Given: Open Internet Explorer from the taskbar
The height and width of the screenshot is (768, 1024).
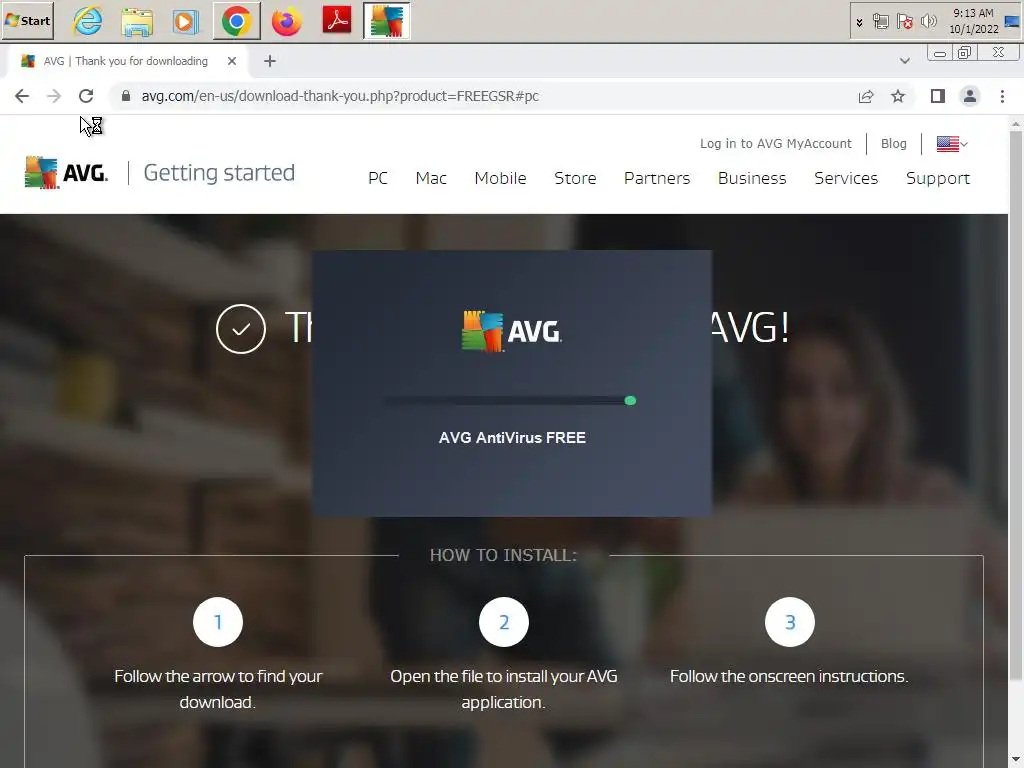Looking at the screenshot, I should pyautogui.click(x=87, y=21).
